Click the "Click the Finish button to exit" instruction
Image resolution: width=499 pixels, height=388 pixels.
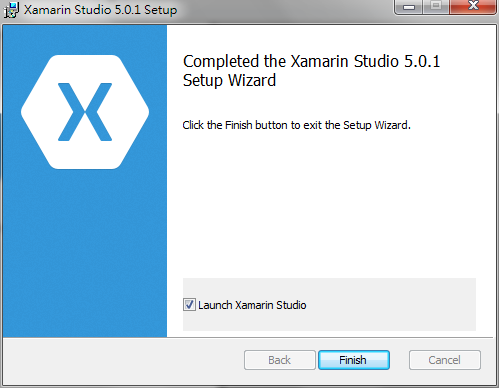pos(296,125)
